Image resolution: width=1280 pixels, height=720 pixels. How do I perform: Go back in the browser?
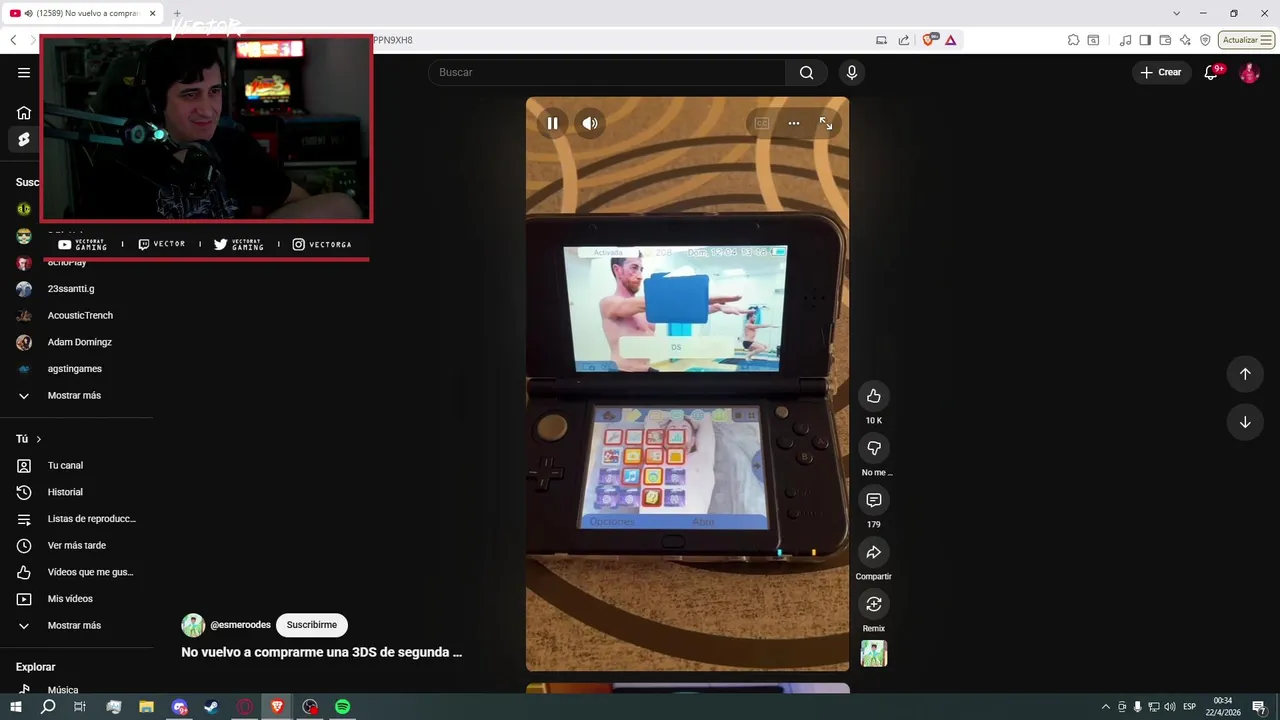pyautogui.click(x=13, y=40)
